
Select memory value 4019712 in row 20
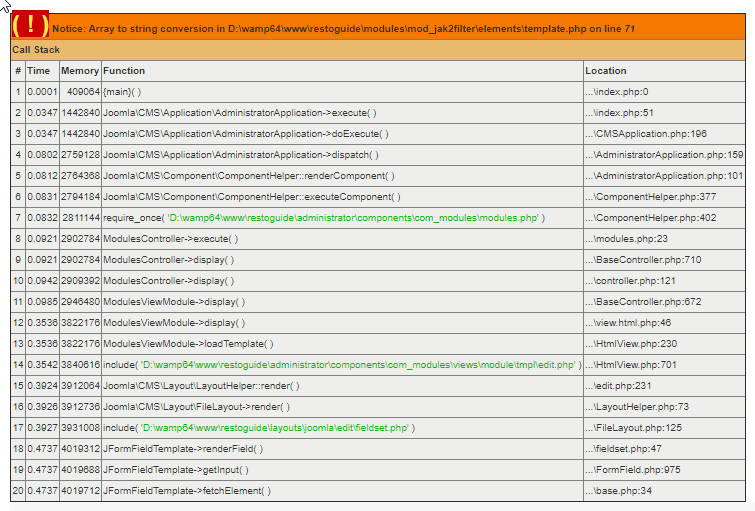80,491
